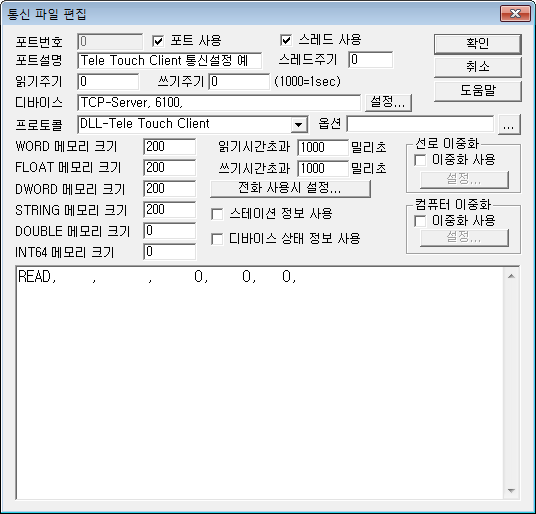
Task: Expand the 프로토콜 dropdown arrow
Action: click(x=298, y=124)
